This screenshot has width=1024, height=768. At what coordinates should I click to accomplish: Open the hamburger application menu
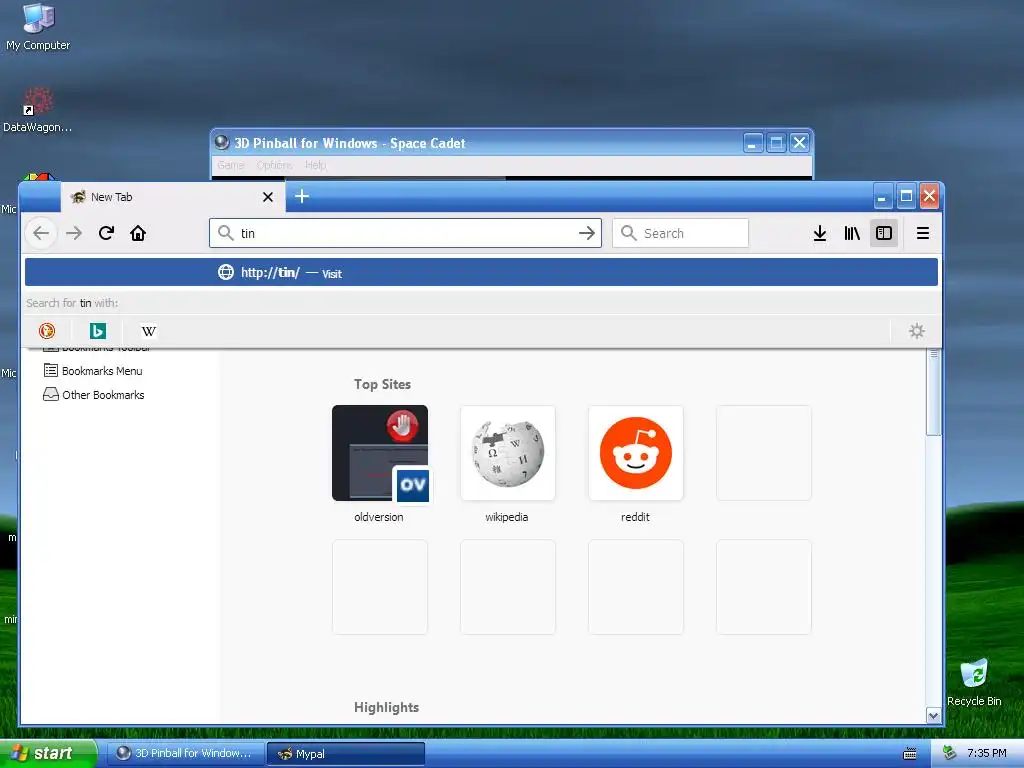[x=923, y=233]
